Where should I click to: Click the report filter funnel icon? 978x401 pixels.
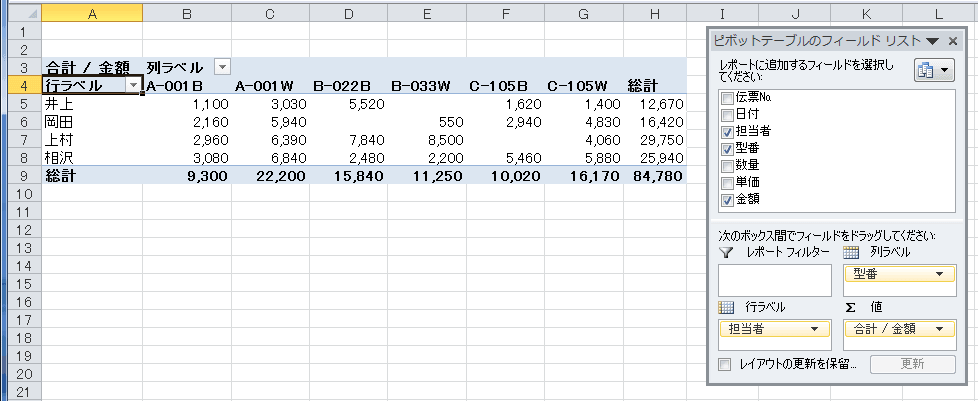(x=727, y=252)
